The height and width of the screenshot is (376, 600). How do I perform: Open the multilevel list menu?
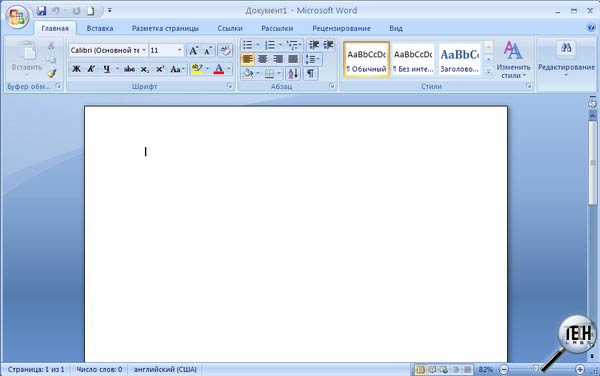tap(294, 45)
